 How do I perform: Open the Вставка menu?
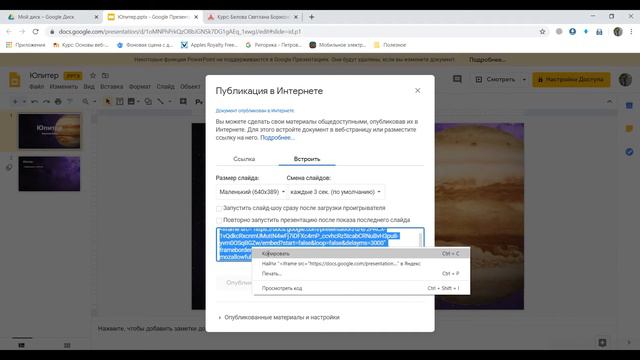[x=111, y=87]
